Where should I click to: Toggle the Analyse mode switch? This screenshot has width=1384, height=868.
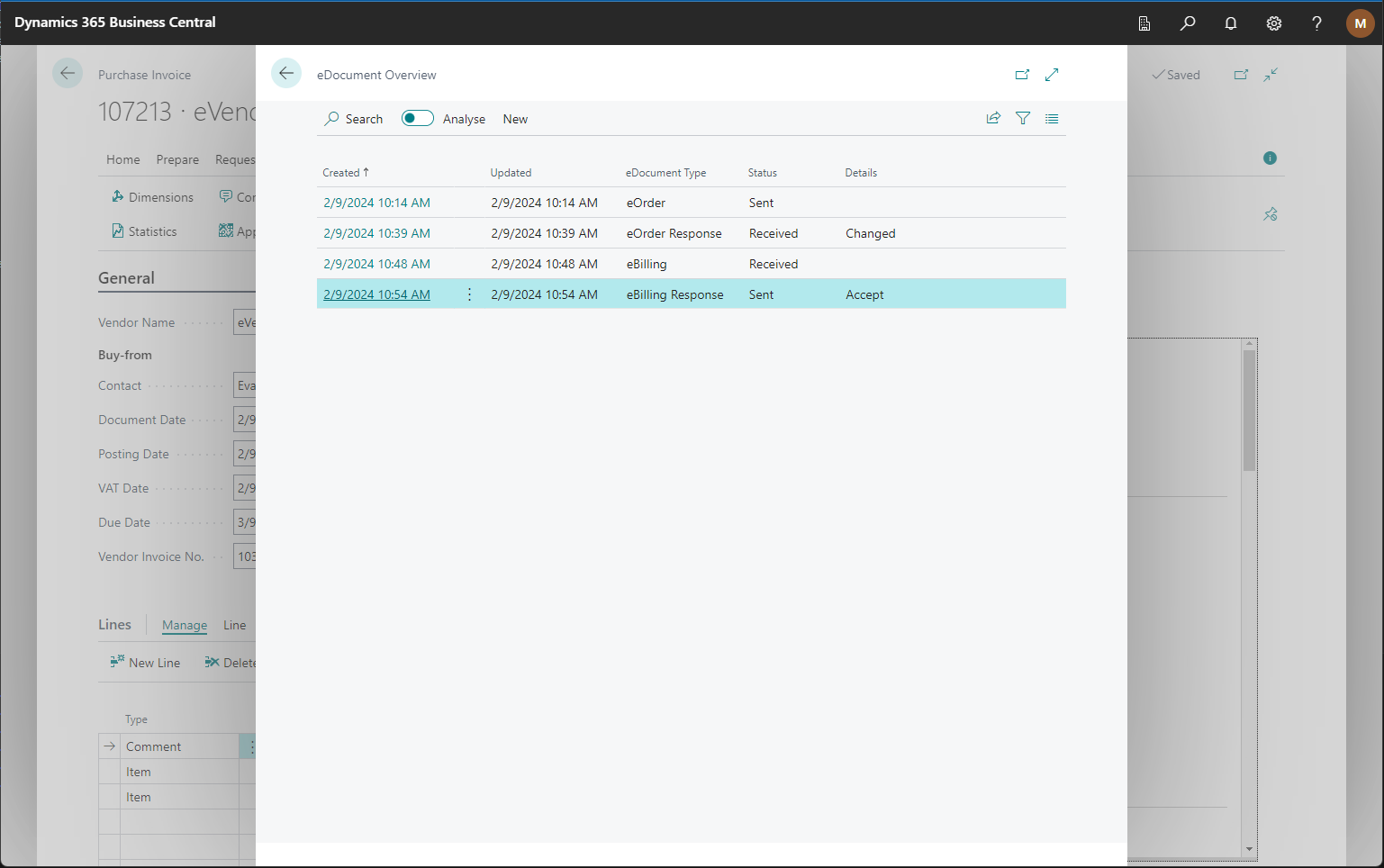point(417,118)
